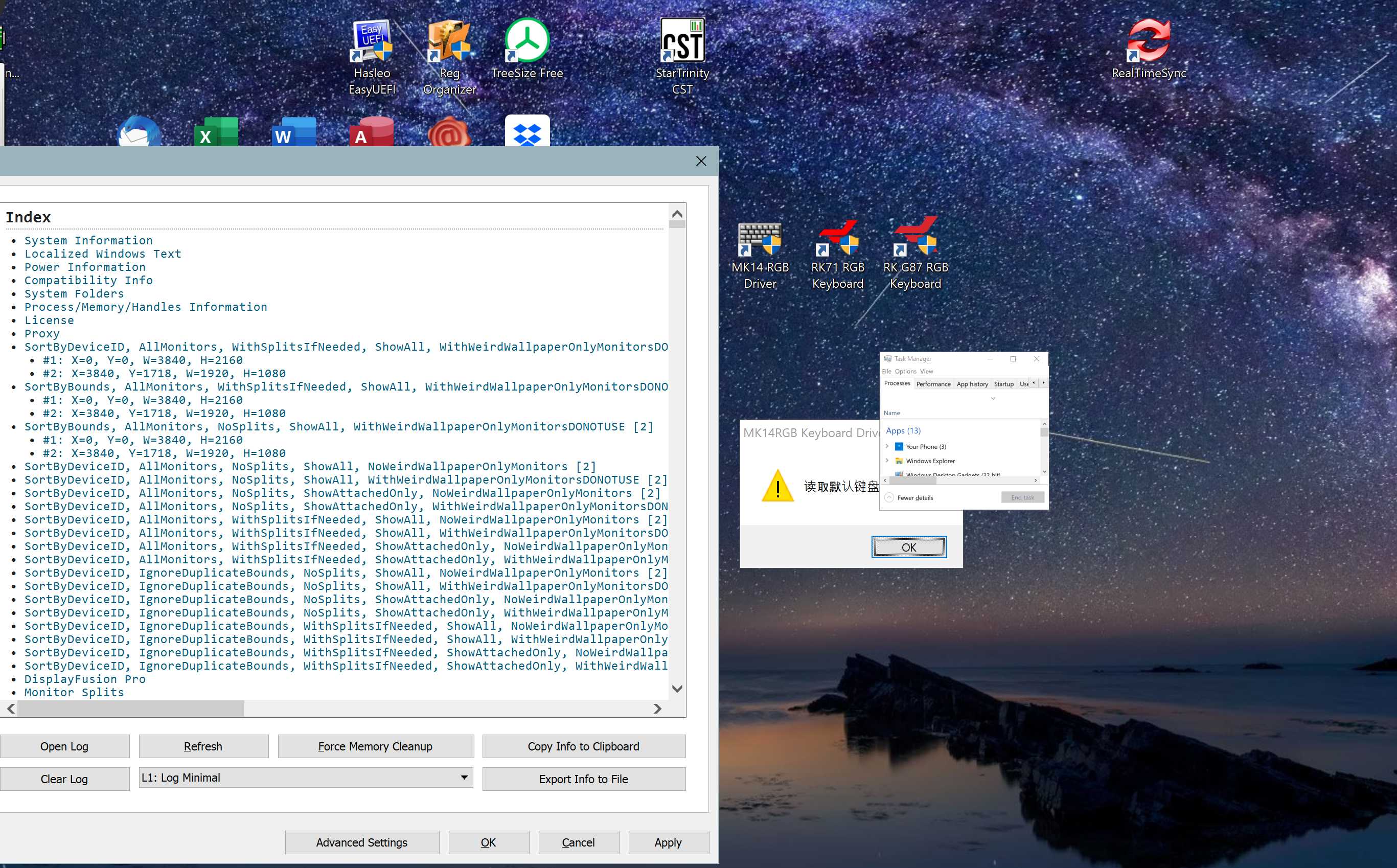Open the RealTimeSync desktop shortcut
Viewport: 1397px width, 868px height.
[x=1149, y=41]
